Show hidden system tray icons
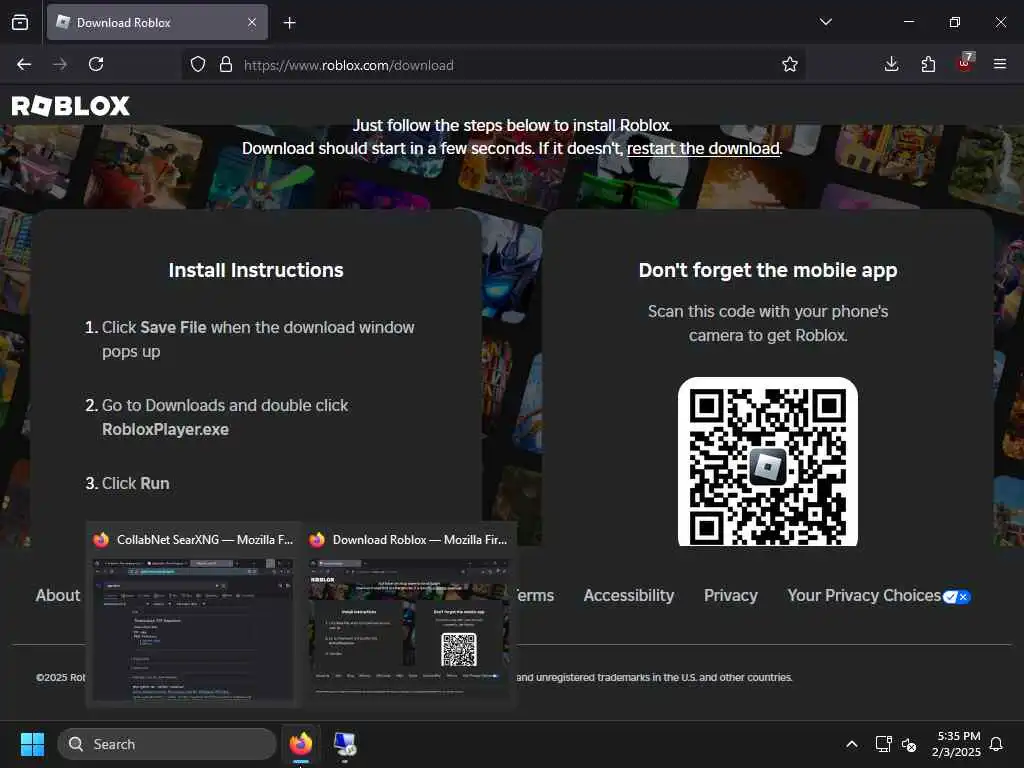 852,744
